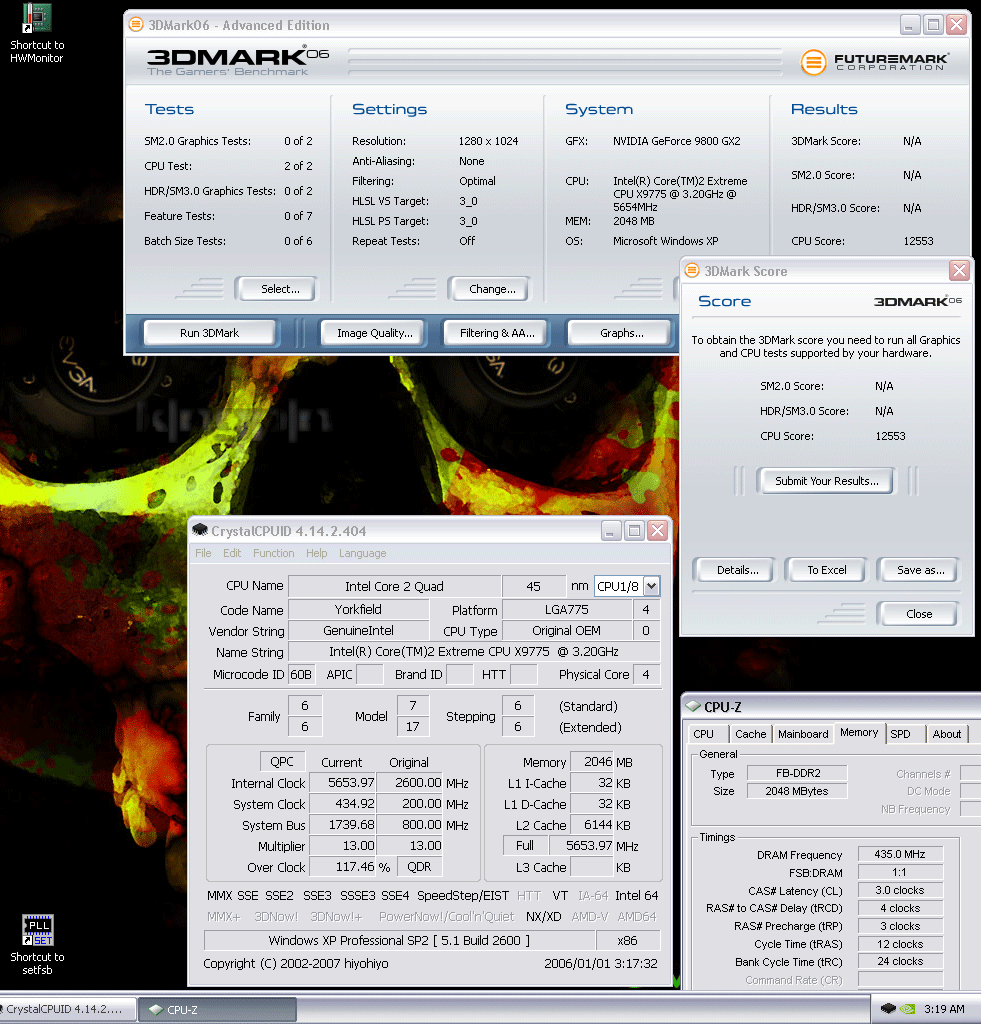This screenshot has height=1024, width=981.
Task: Click Submit Your Results... button
Action: pos(826,481)
